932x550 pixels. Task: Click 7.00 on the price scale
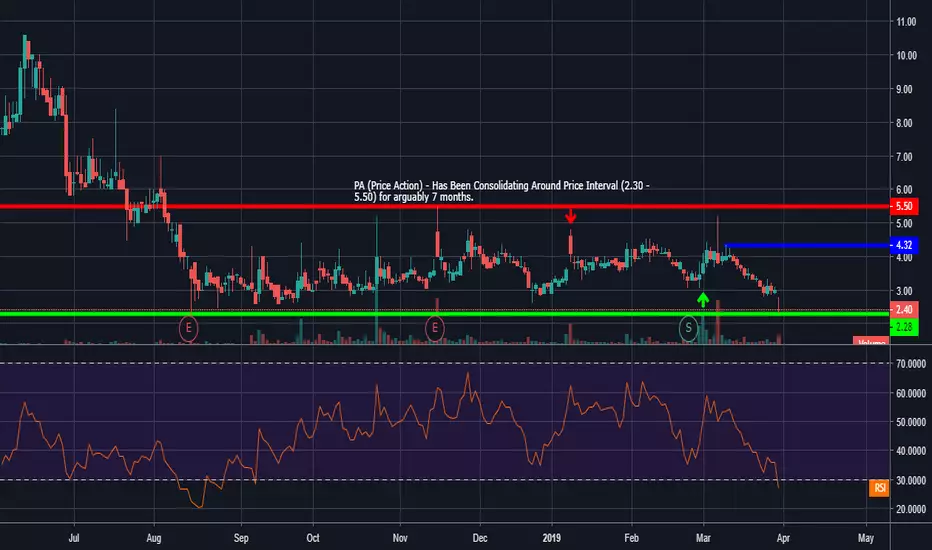[905, 157]
